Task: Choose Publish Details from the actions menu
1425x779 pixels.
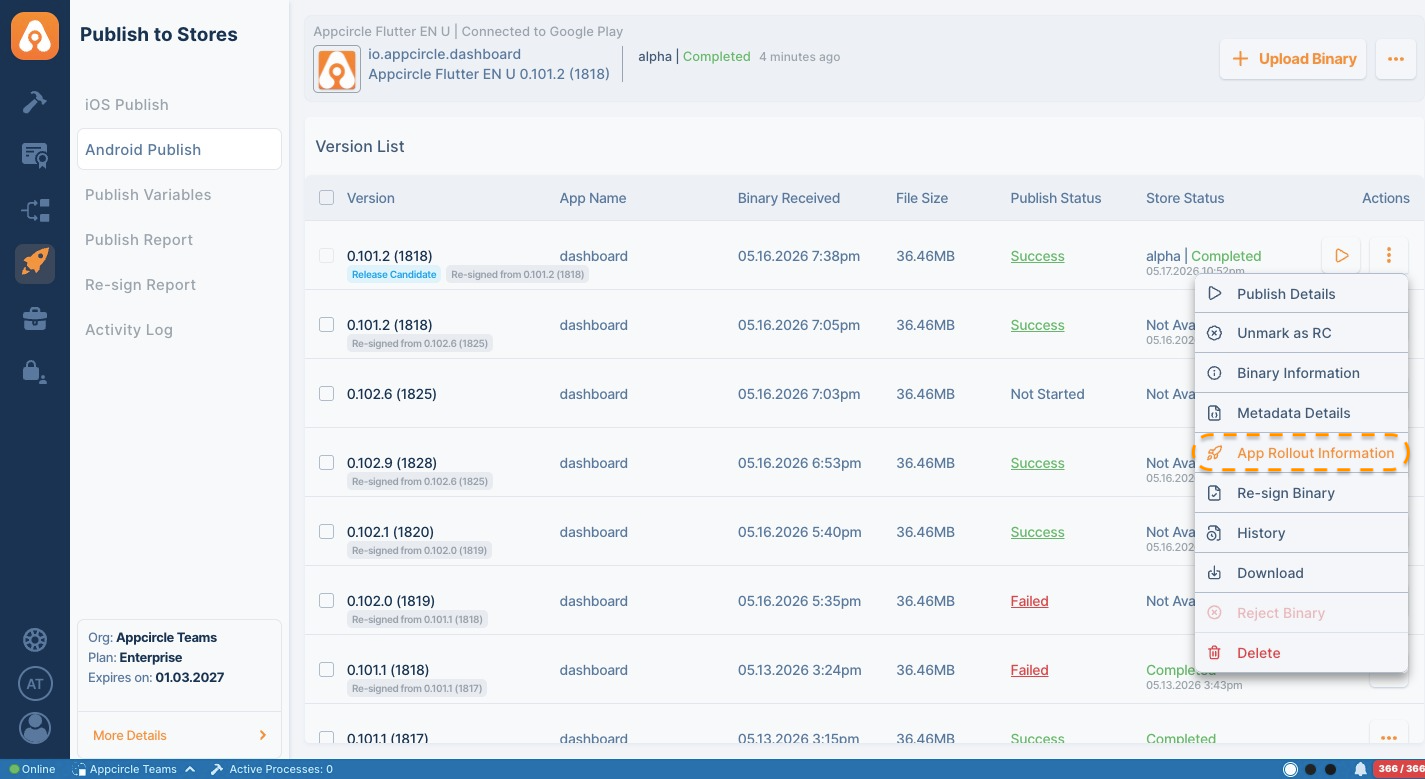Action: pyautogui.click(x=1301, y=294)
